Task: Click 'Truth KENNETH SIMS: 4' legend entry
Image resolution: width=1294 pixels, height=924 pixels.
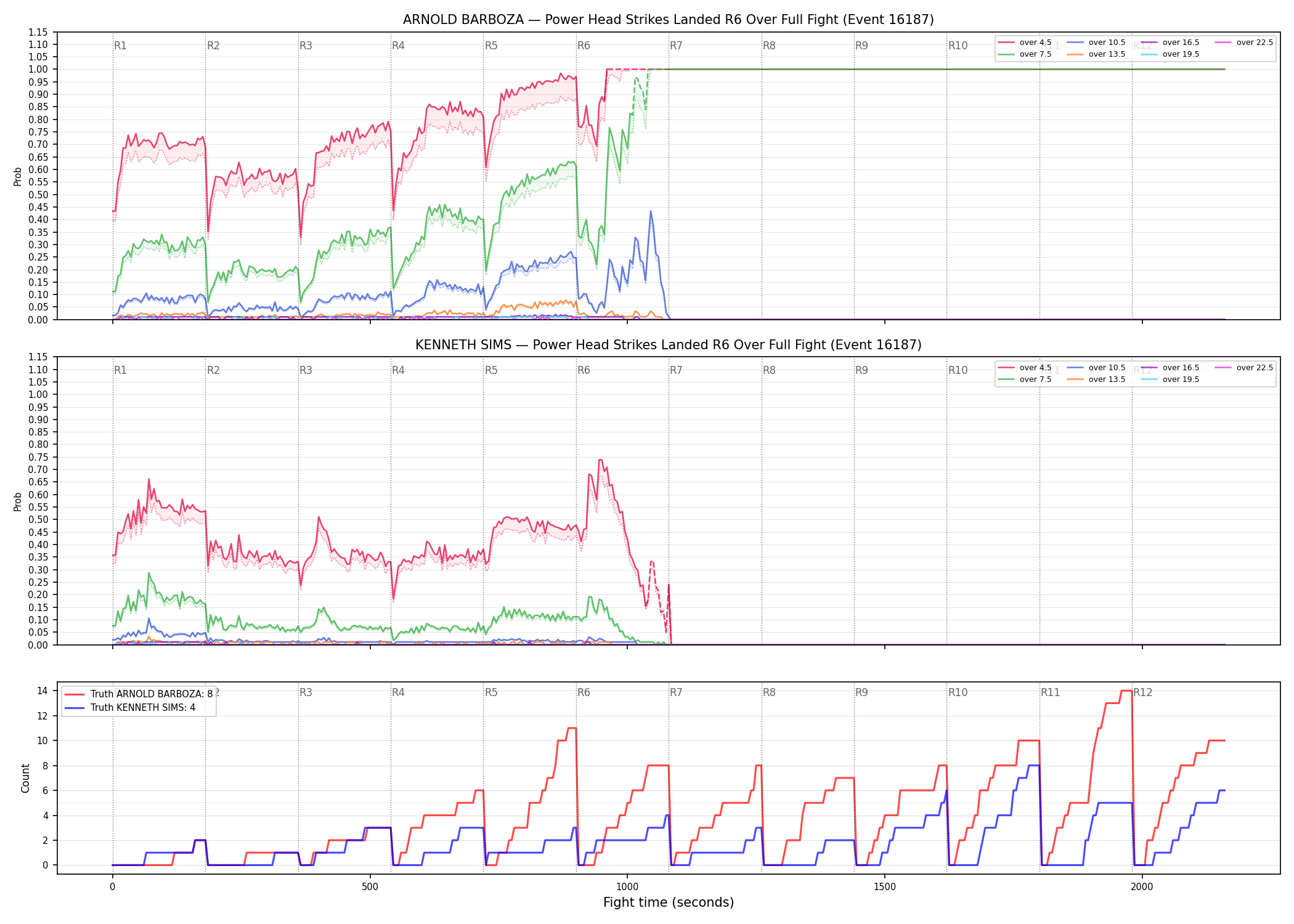Action: (x=130, y=707)
